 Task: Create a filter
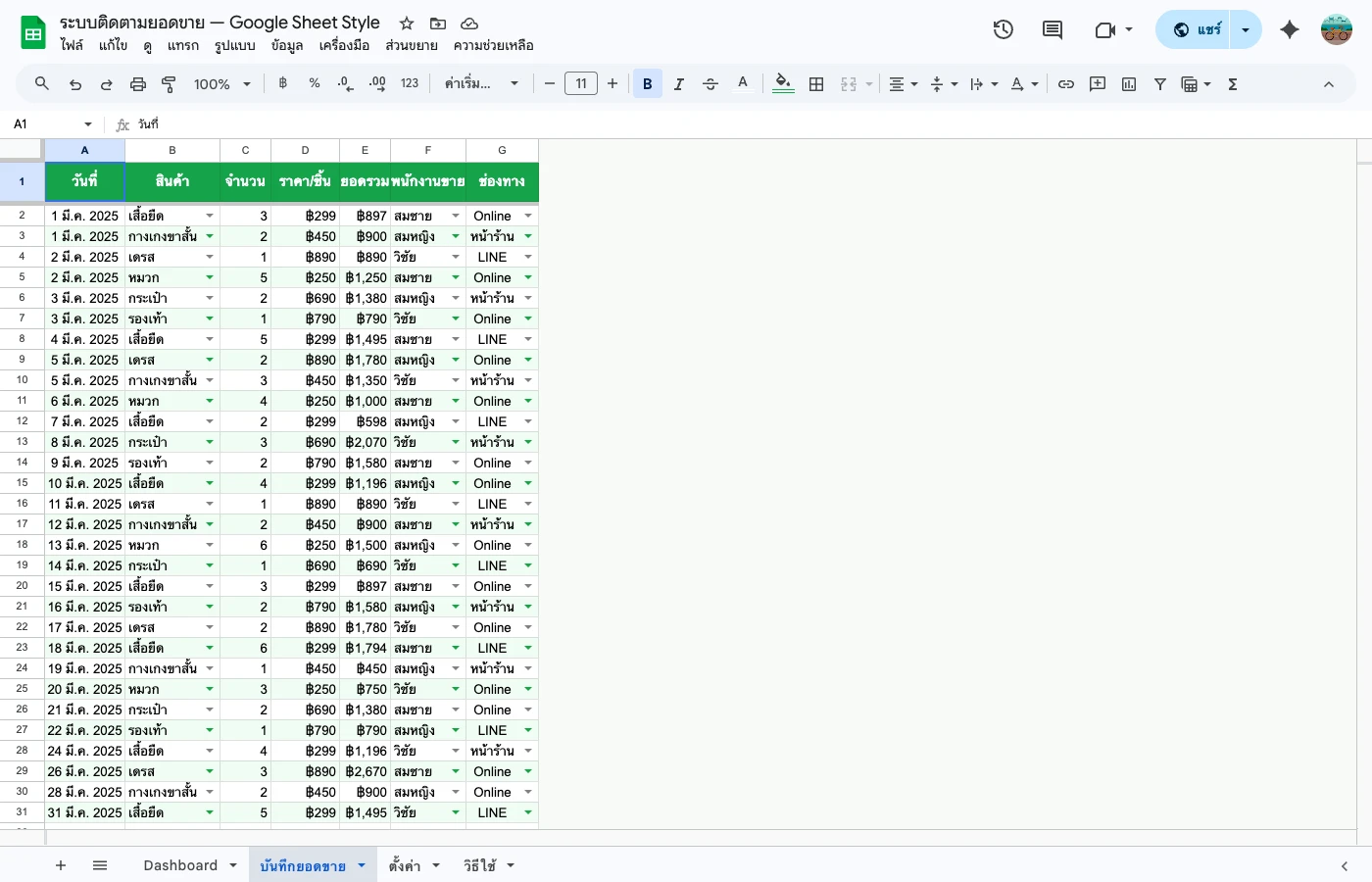pyautogui.click(x=1160, y=83)
